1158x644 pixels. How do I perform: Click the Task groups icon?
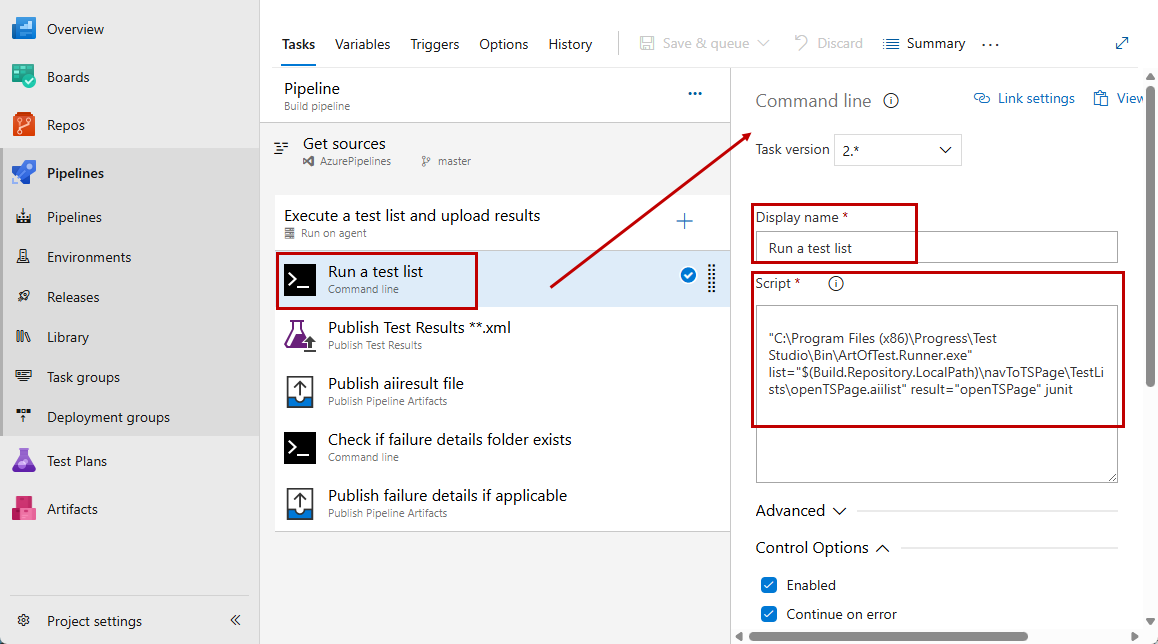click(x=24, y=376)
